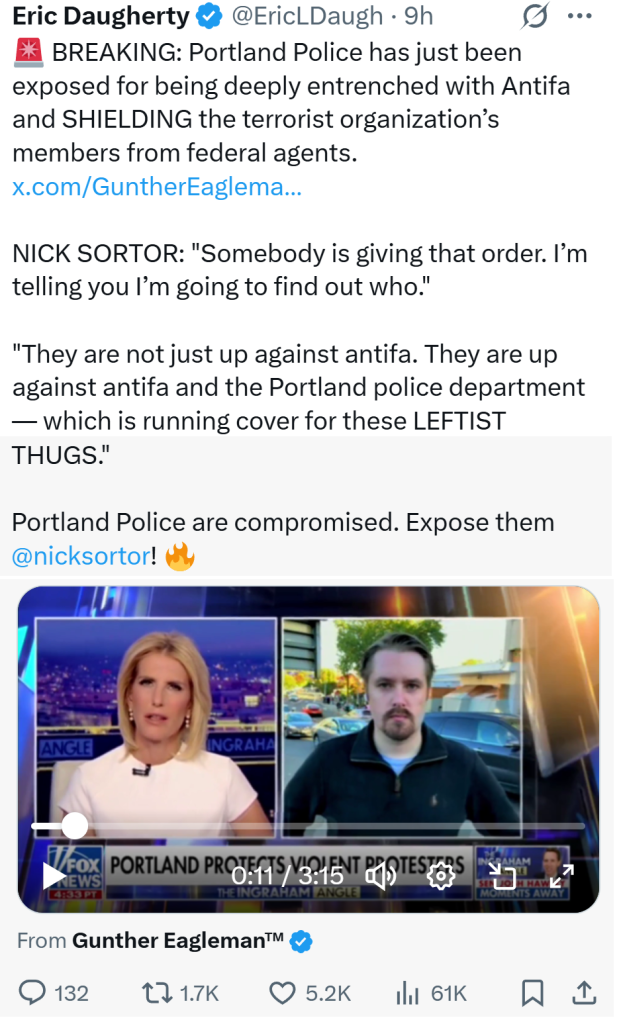Screen dimensions: 619x1024
Task: Toggle the video mute speaker icon
Action: click(x=381, y=875)
